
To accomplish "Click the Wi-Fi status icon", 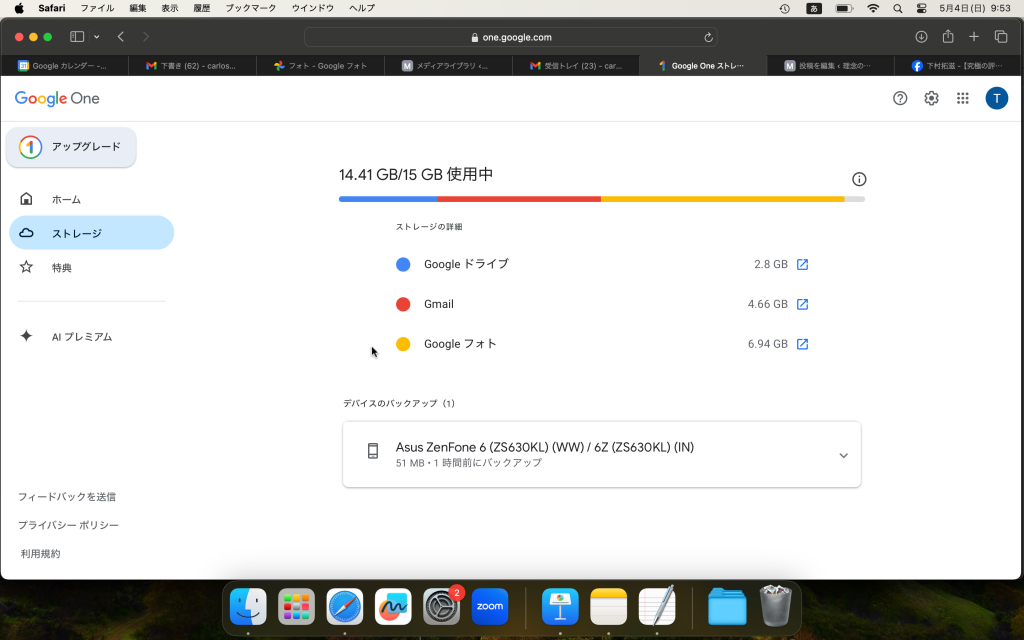I will (x=873, y=8).
